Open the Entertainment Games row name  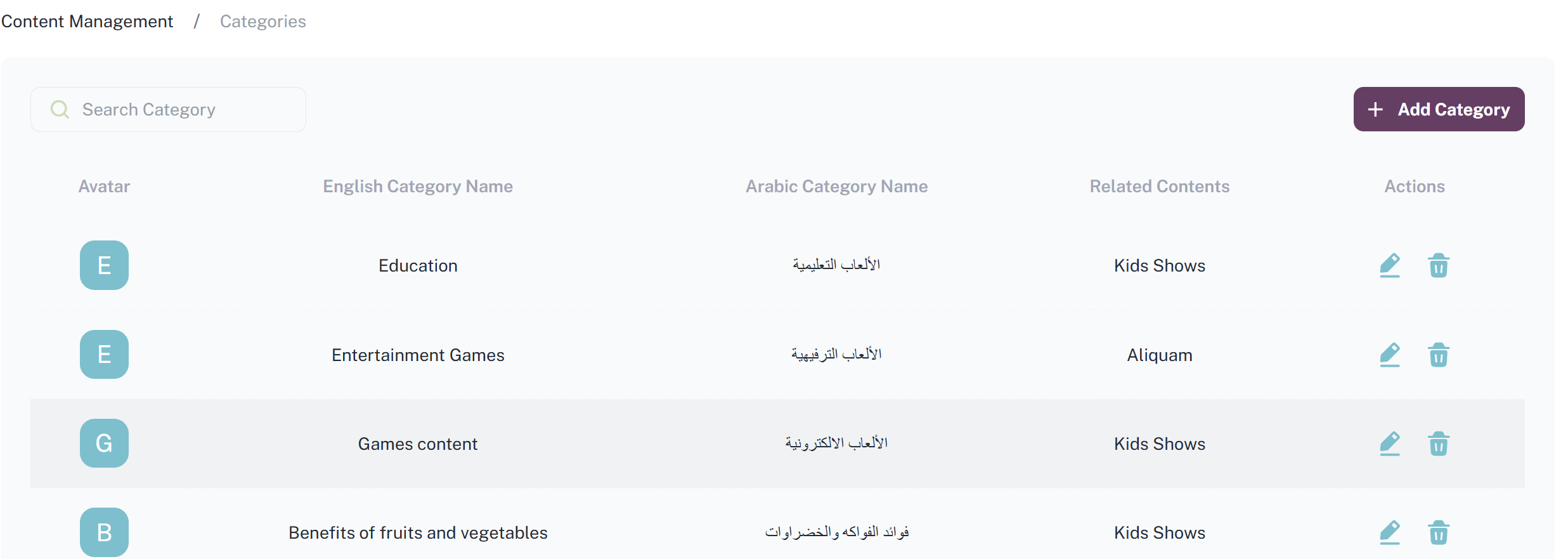point(418,355)
